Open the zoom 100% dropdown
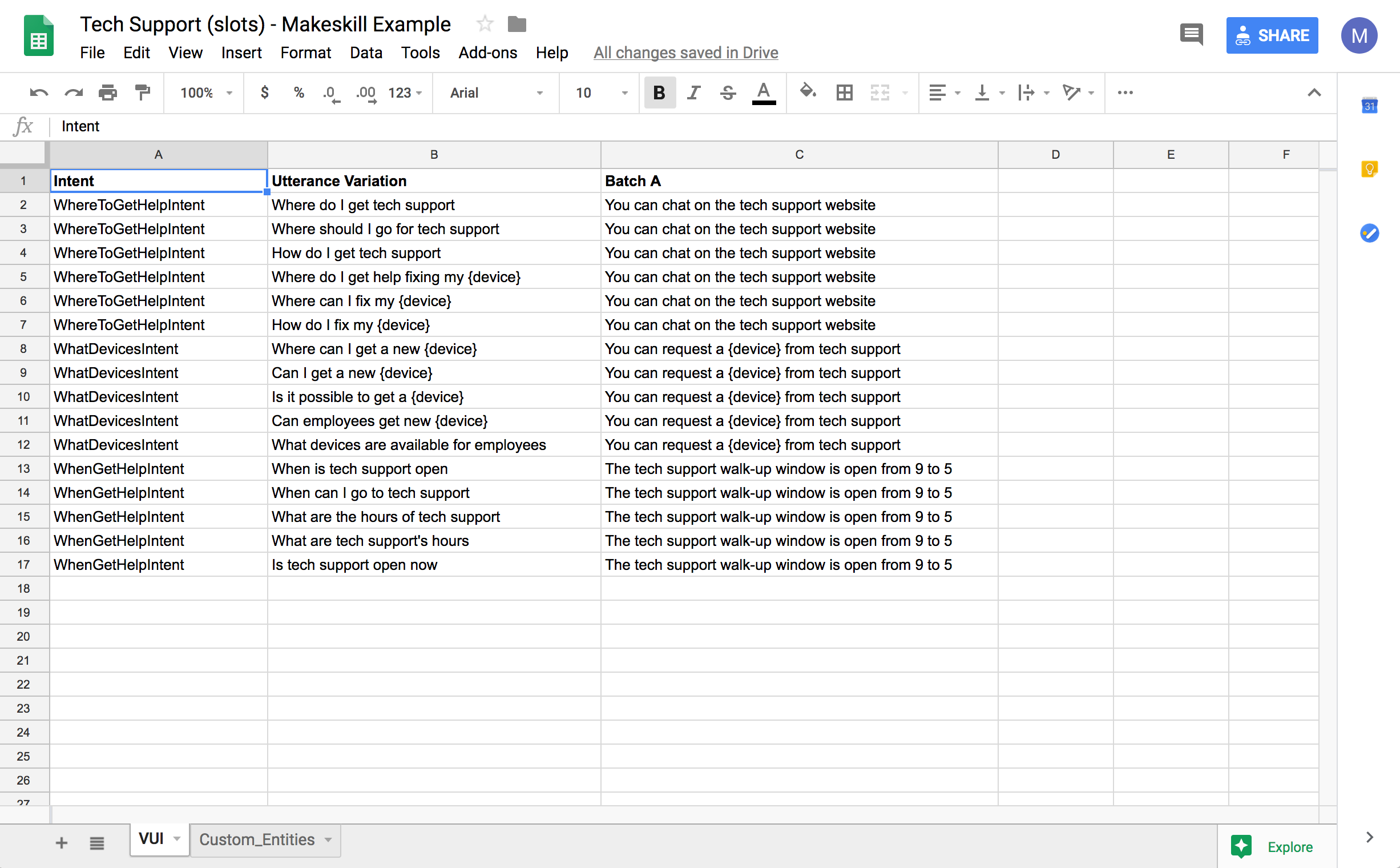This screenshot has height=868, width=1400. [x=206, y=93]
